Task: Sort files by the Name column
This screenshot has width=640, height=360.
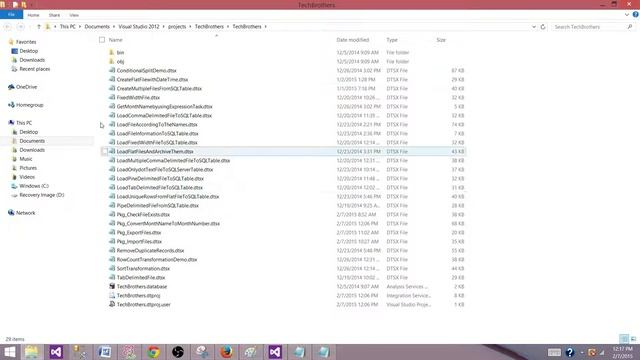Action: click(116, 40)
